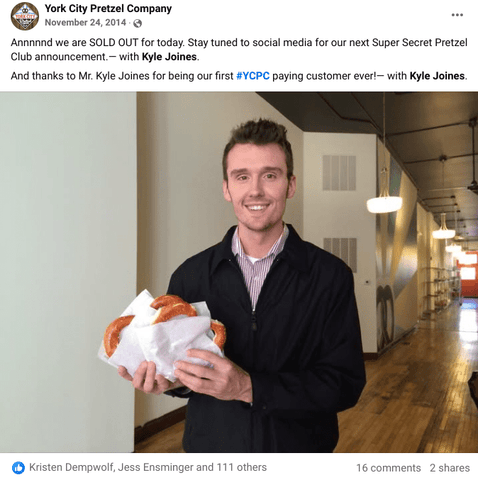Open York City Pretzel Company profile picture
478x480 pixels.
coord(25,16)
